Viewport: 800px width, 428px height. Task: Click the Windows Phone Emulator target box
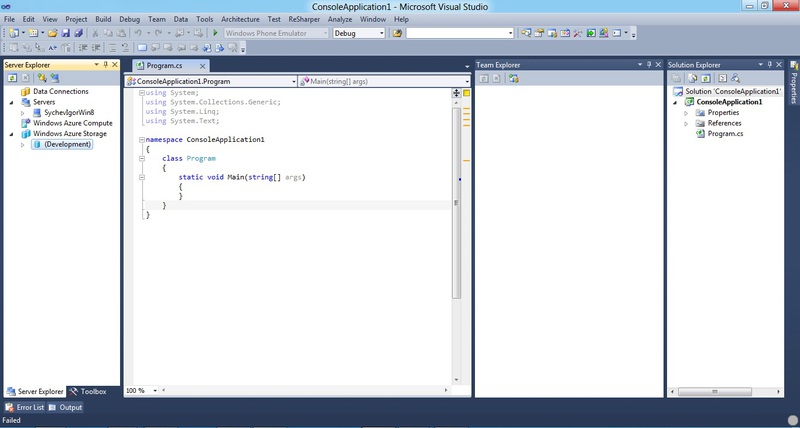click(276, 33)
